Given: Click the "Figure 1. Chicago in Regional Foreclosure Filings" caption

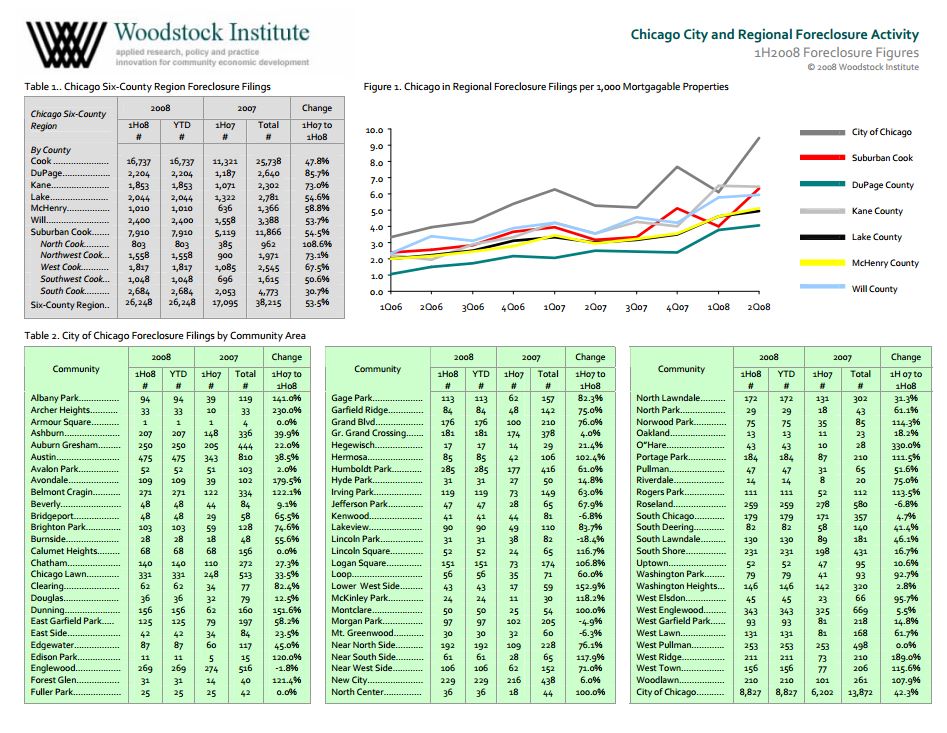Looking at the screenshot, I should [546, 86].
